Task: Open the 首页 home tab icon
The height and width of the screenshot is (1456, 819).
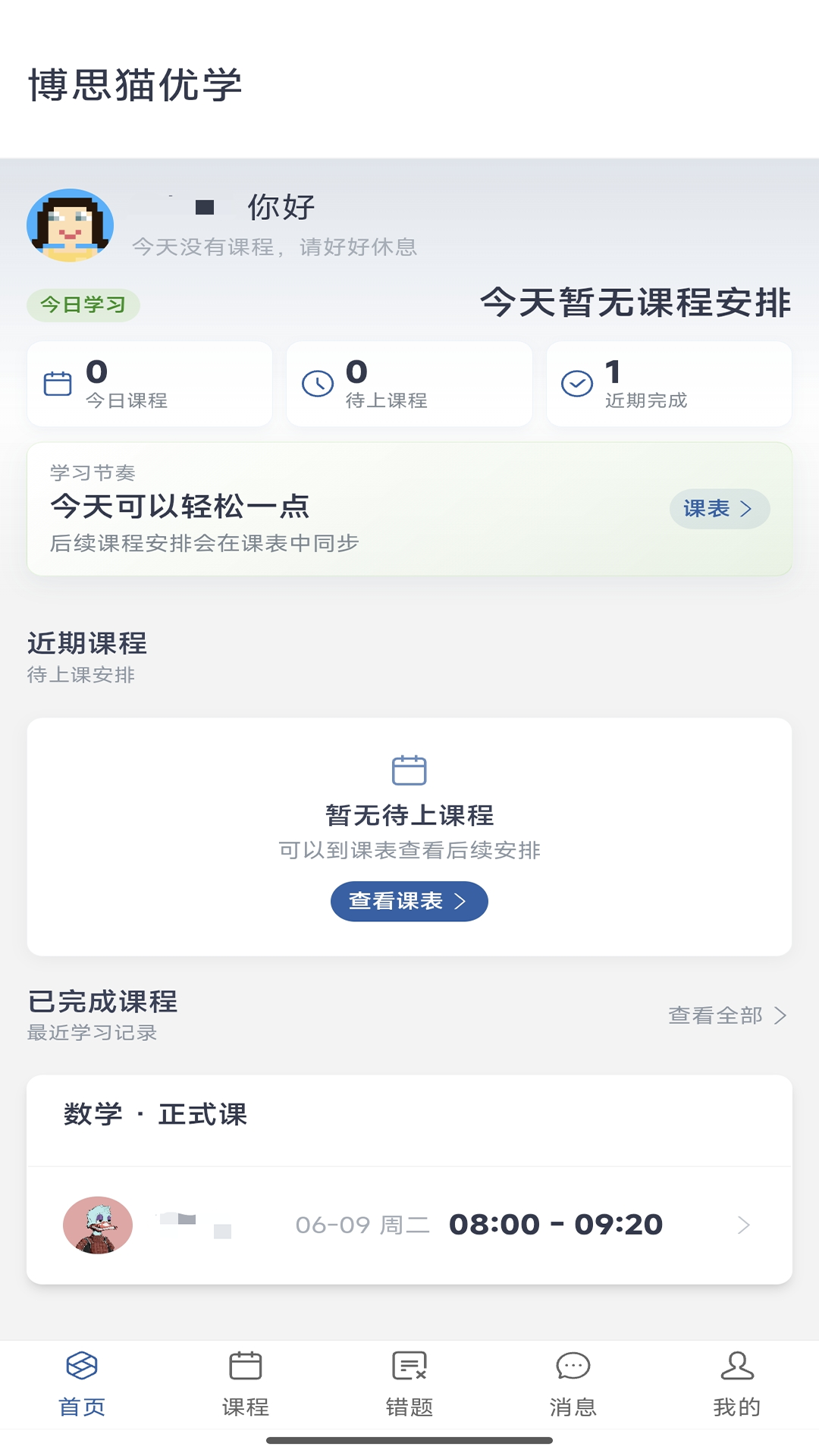Action: (82, 1366)
